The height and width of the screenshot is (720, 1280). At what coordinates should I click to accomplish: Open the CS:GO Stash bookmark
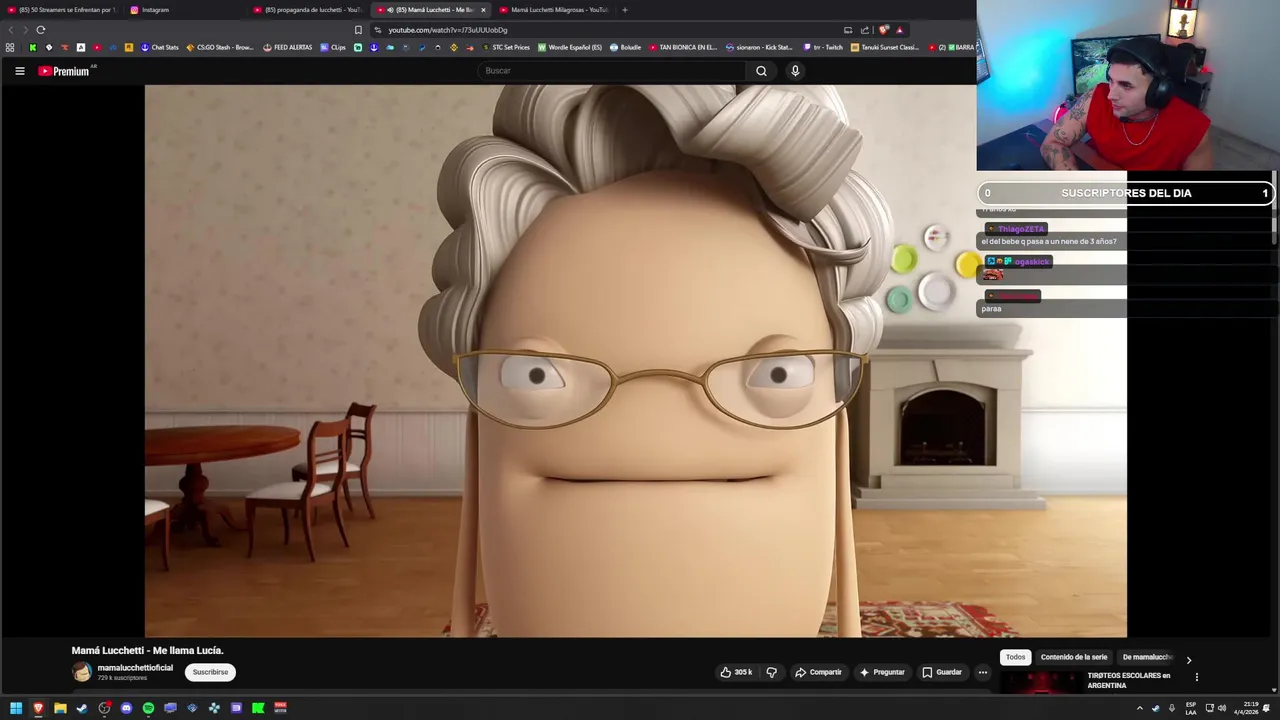220,47
